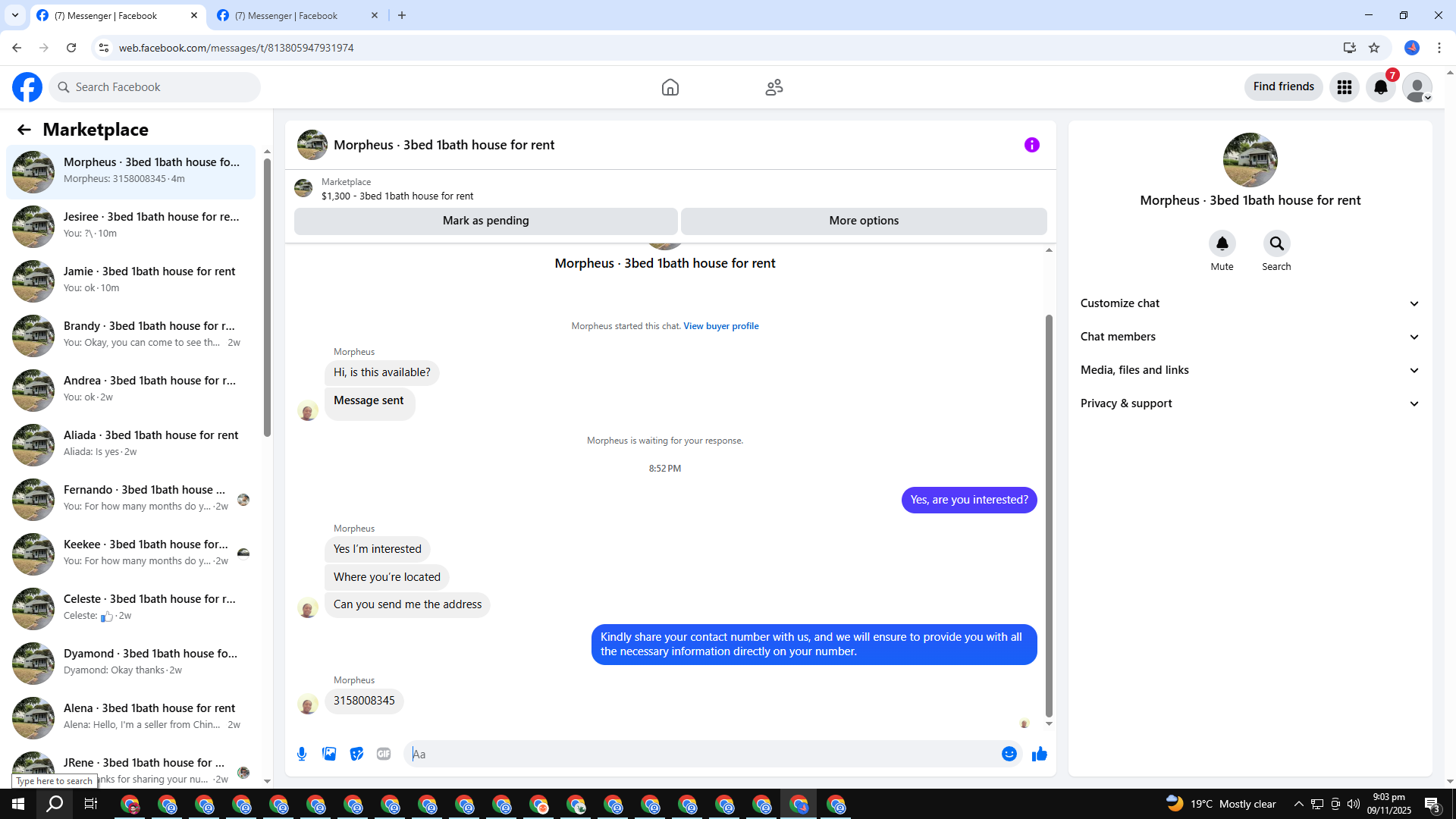The width and height of the screenshot is (1456, 819).
Task: Open the account profile avatar menu
Action: [1417, 87]
